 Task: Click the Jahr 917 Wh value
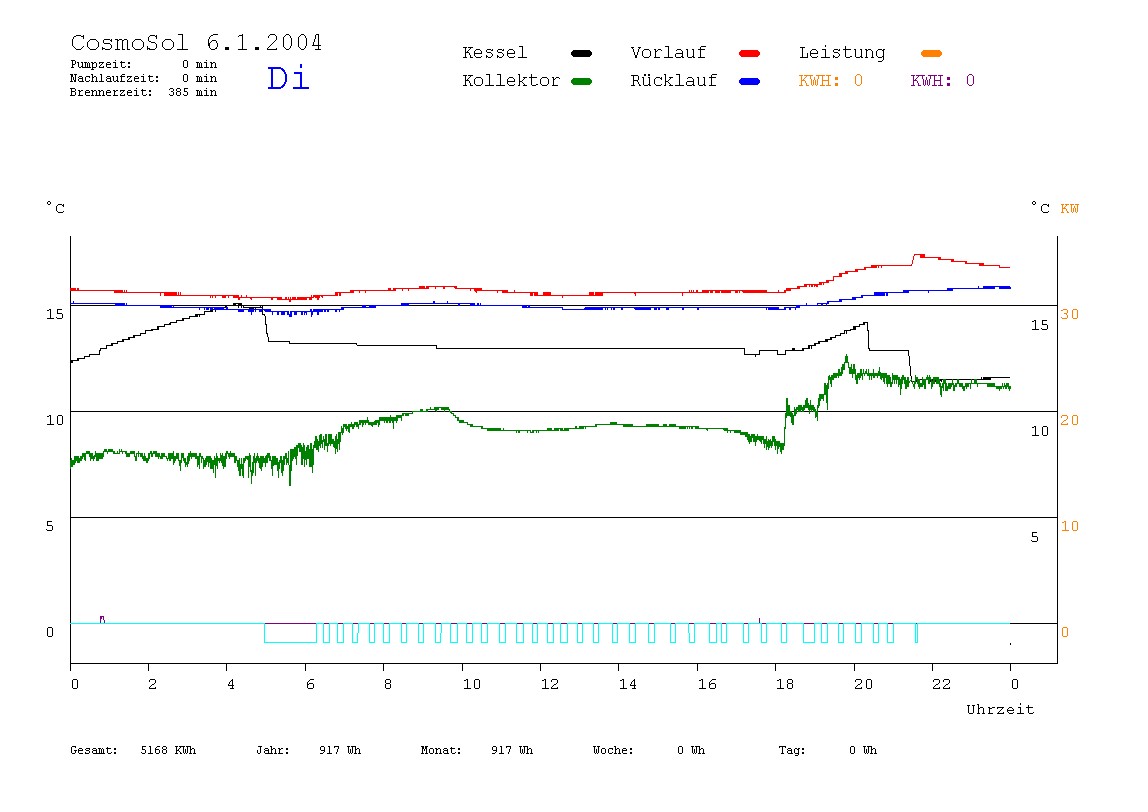pyautogui.click(x=308, y=750)
